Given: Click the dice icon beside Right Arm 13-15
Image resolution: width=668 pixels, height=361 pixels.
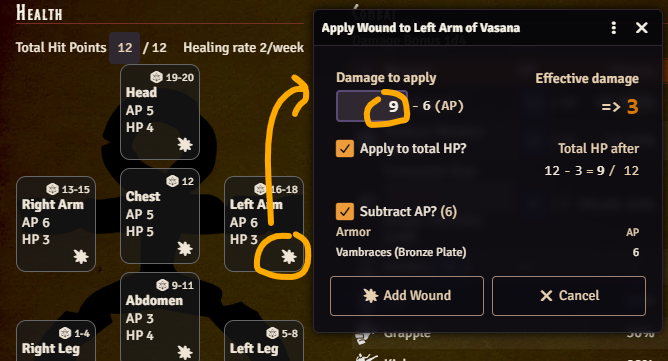Looking at the screenshot, I should click(52, 189).
